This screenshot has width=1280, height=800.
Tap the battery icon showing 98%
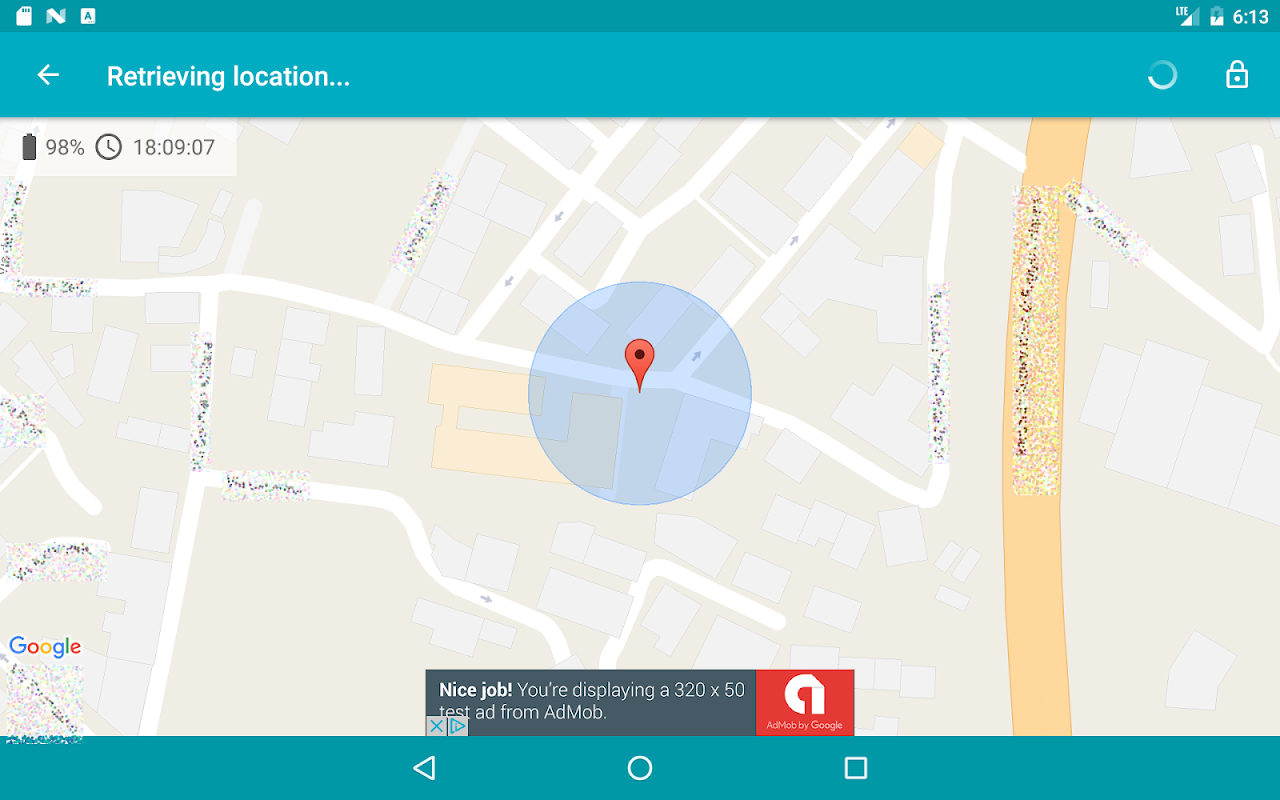click(x=29, y=147)
